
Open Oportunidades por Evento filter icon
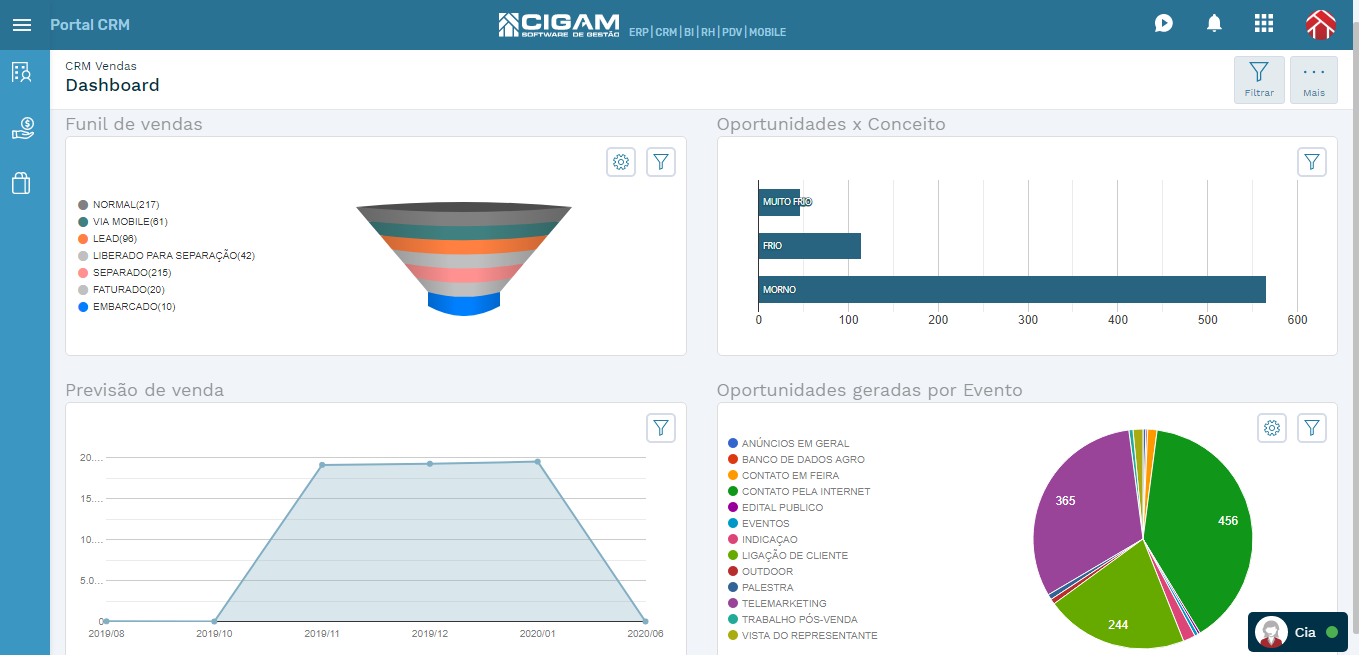pos(1312,428)
